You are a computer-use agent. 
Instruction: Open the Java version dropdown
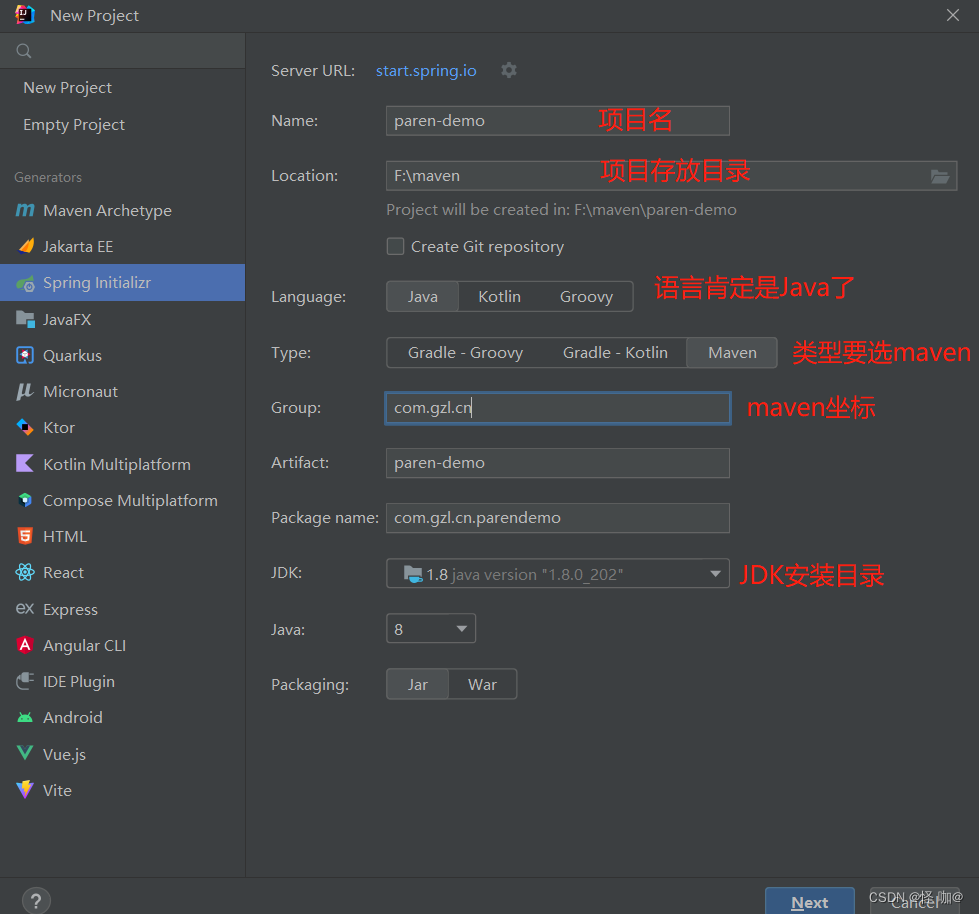(431, 629)
